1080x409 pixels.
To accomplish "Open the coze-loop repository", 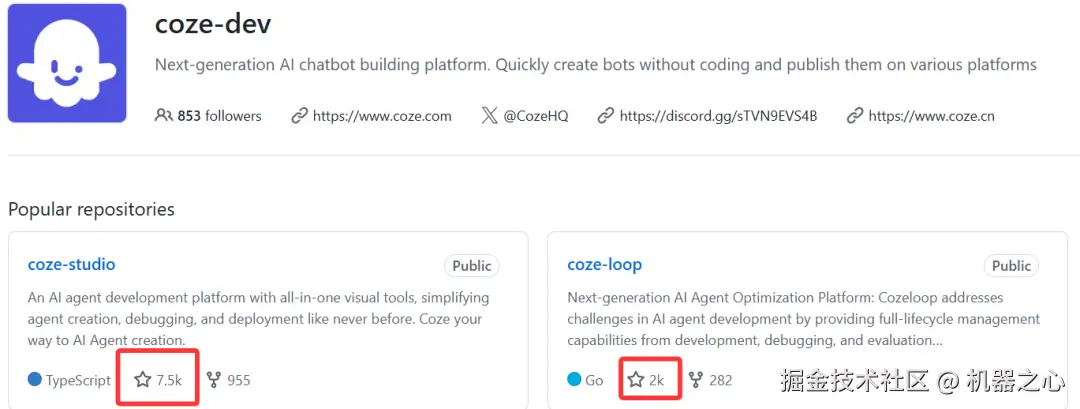I will pos(604,265).
